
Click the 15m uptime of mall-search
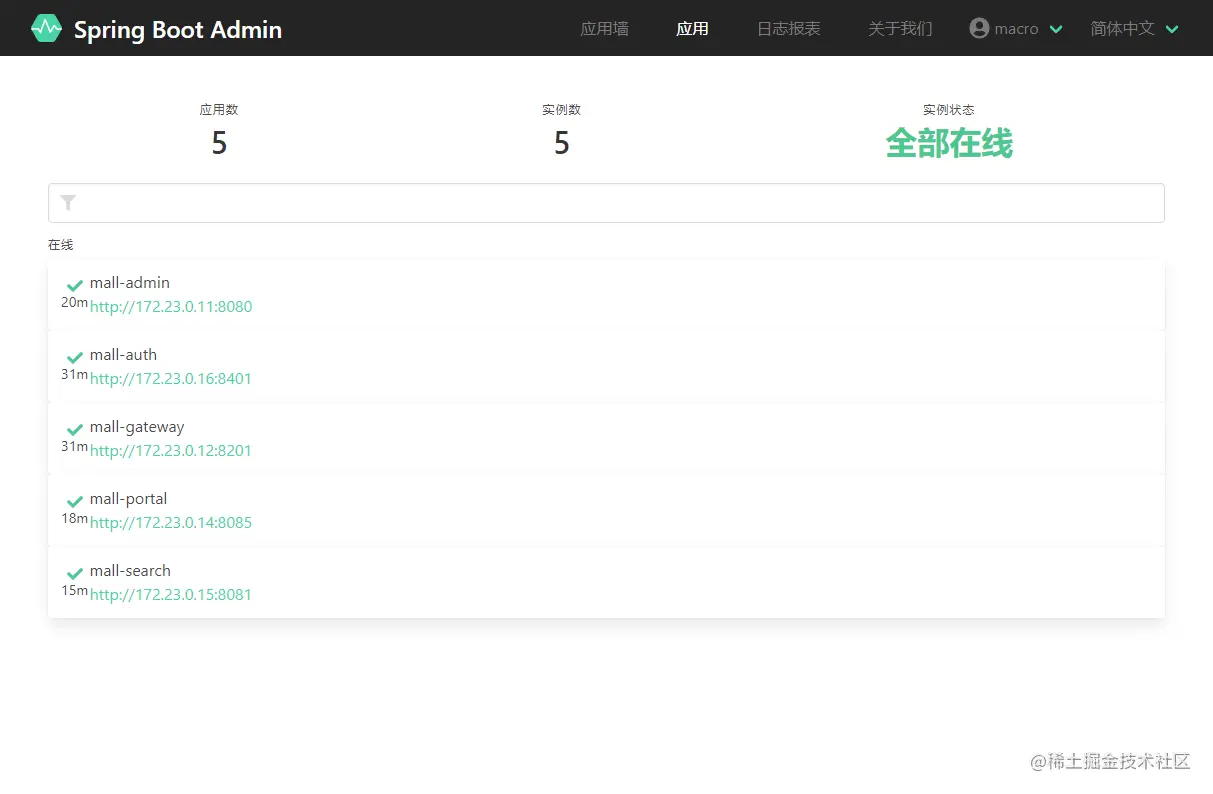pos(74,590)
